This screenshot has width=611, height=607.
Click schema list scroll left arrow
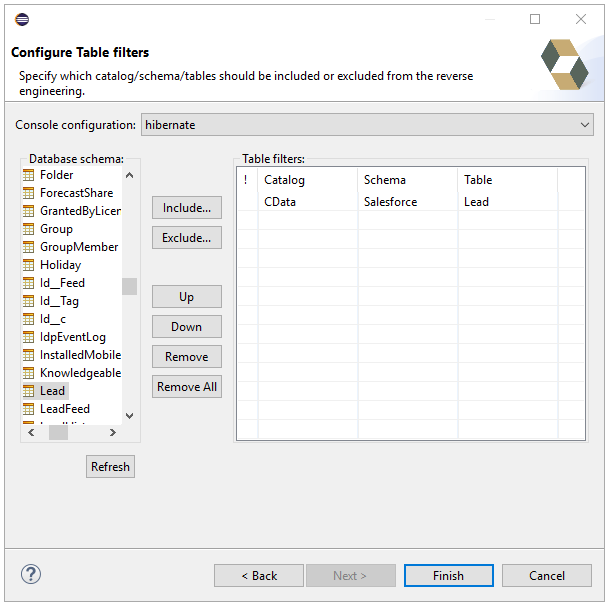(x=31, y=432)
